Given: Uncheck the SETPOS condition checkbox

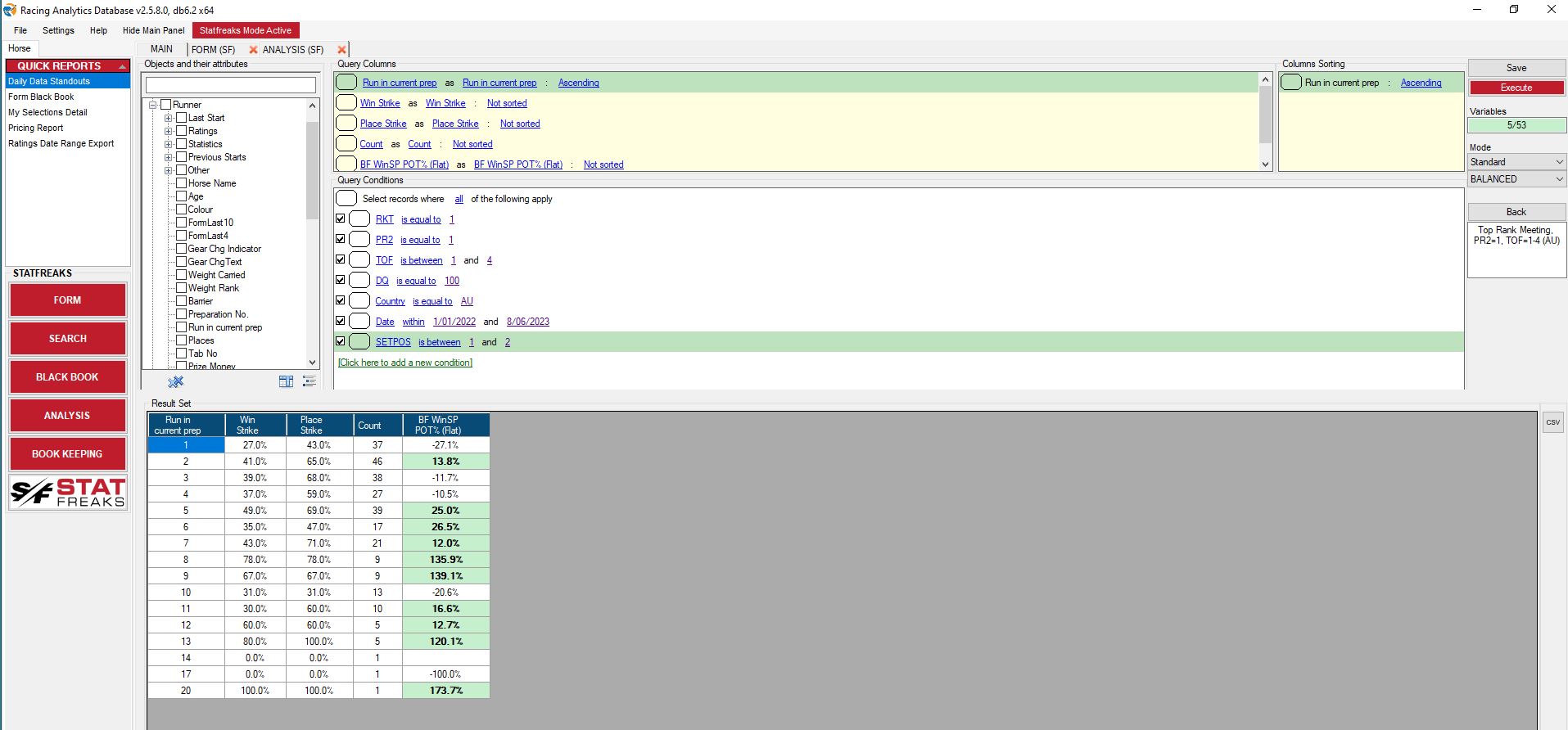Looking at the screenshot, I should click(341, 341).
